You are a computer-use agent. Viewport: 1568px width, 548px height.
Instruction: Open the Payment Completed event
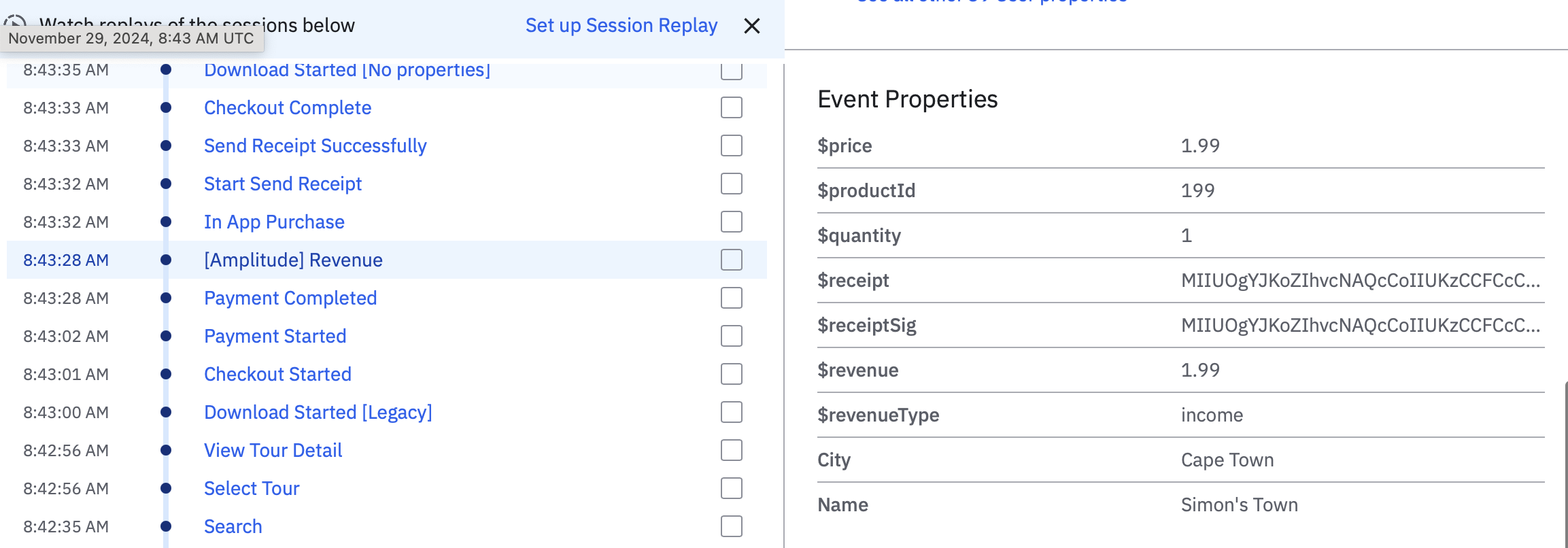[290, 298]
